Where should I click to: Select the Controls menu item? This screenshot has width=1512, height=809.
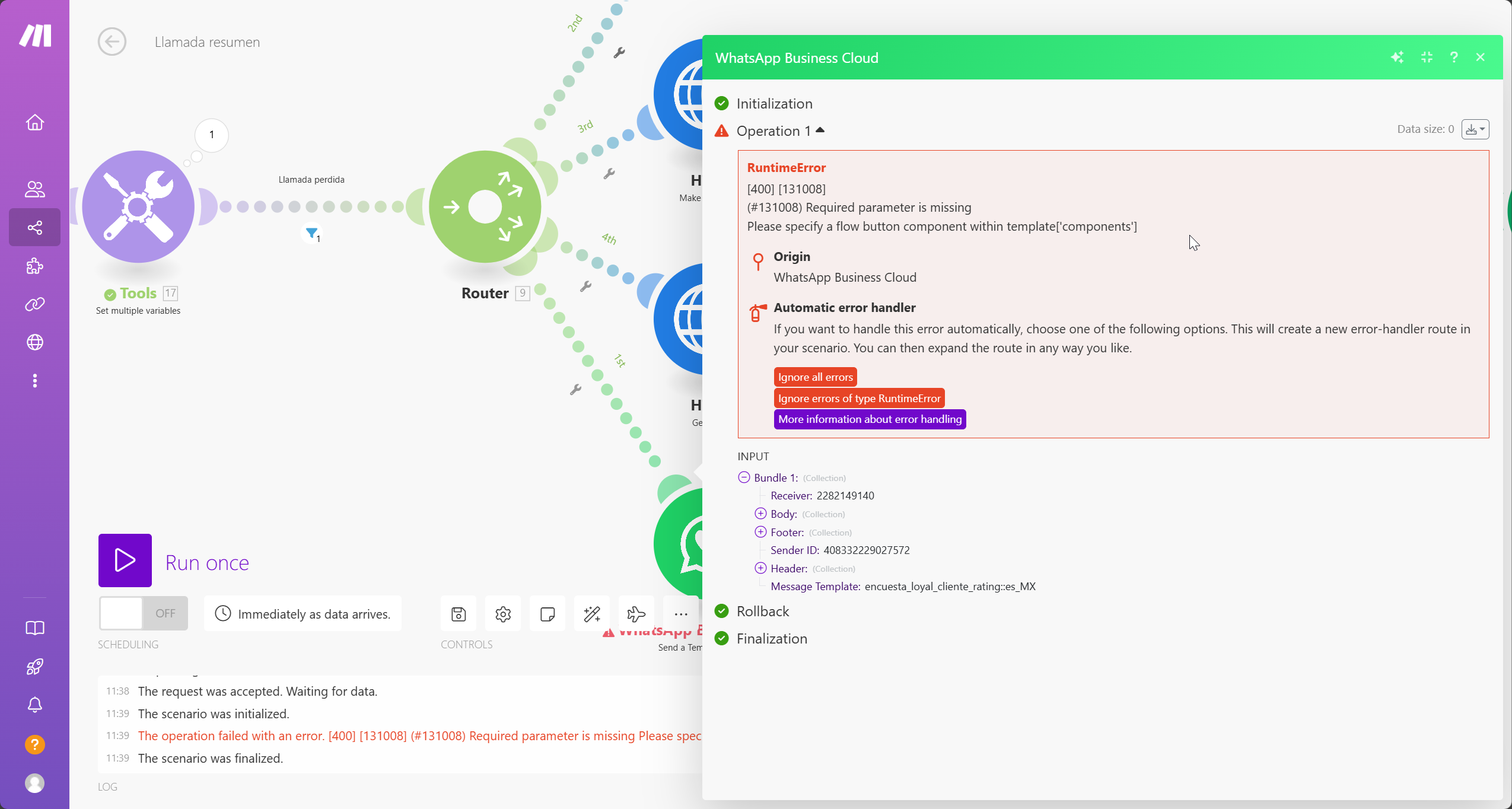pos(466,644)
